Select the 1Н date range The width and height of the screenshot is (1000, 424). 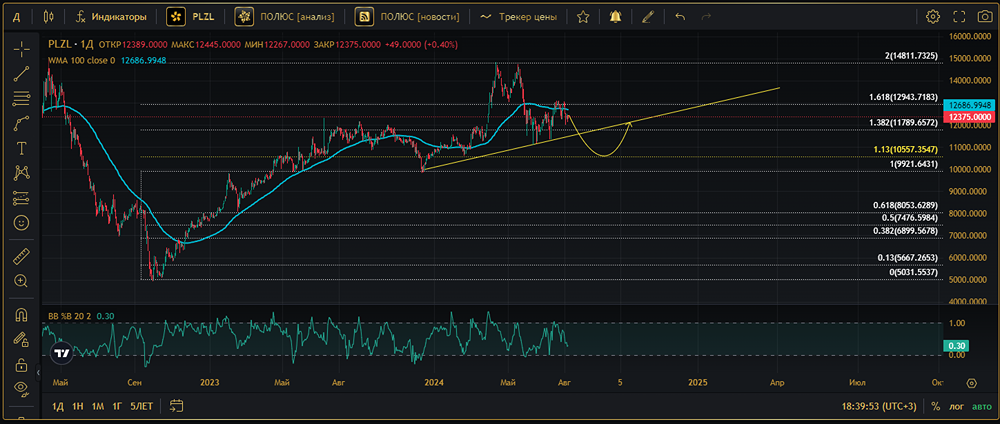[x=78, y=406]
